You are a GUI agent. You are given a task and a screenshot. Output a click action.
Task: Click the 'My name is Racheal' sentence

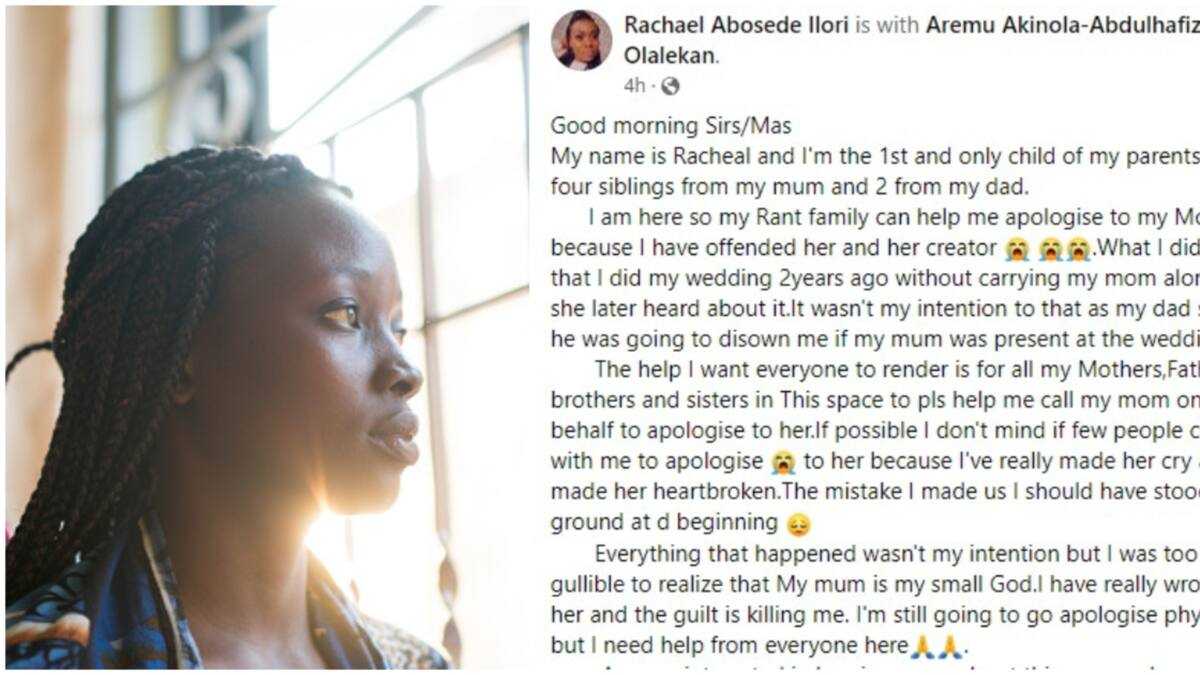pos(875,157)
